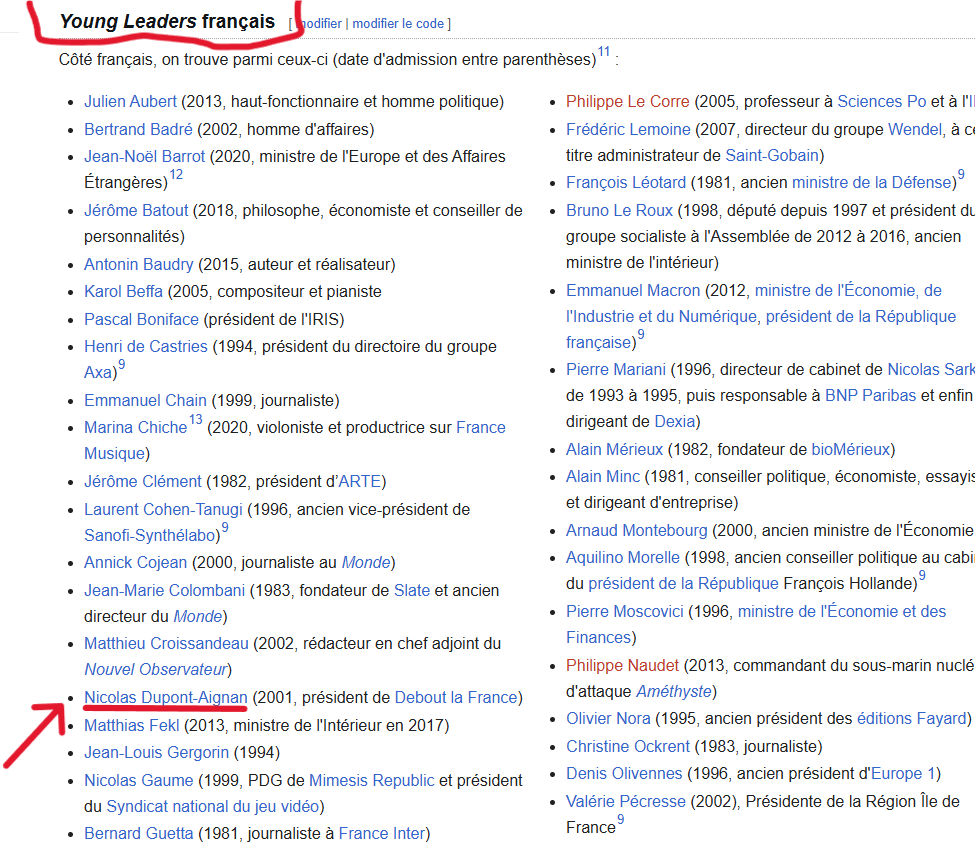The width and height of the screenshot is (975, 842).
Task: Open the BNP Paribas link
Action: click(x=871, y=395)
